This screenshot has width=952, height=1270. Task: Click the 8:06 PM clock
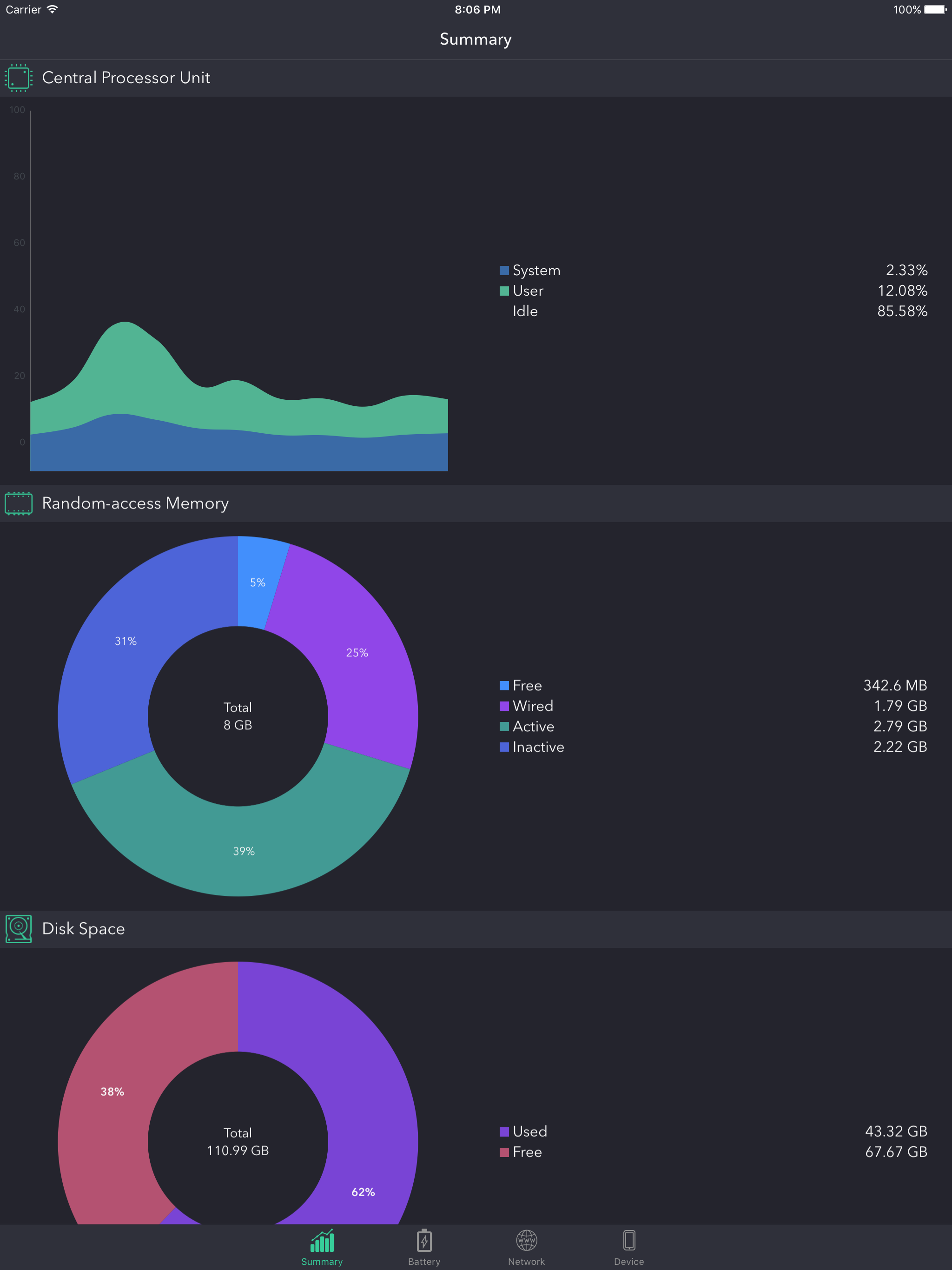pos(478,10)
